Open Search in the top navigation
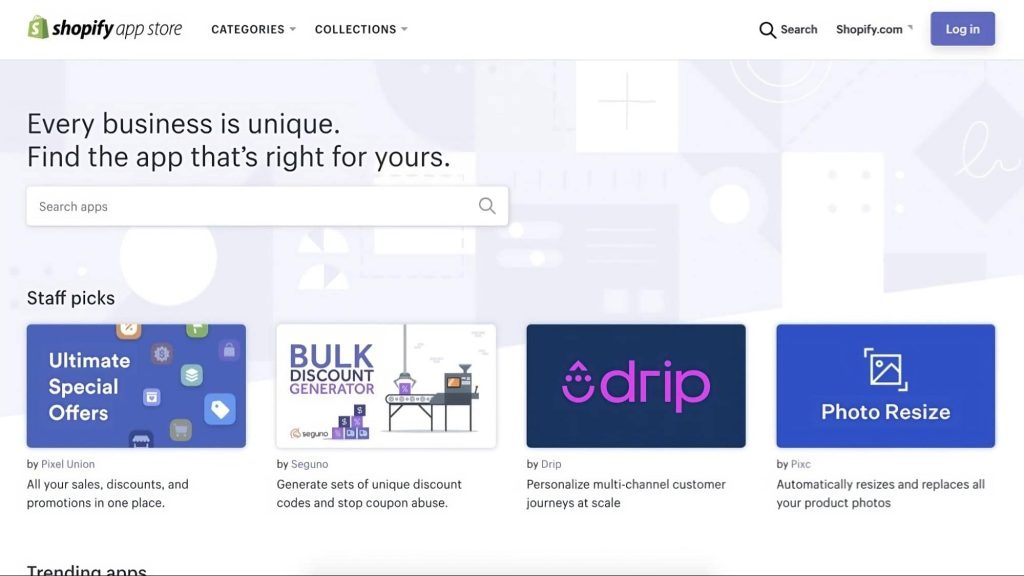This screenshot has width=1024, height=576. (x=789, y=30)
